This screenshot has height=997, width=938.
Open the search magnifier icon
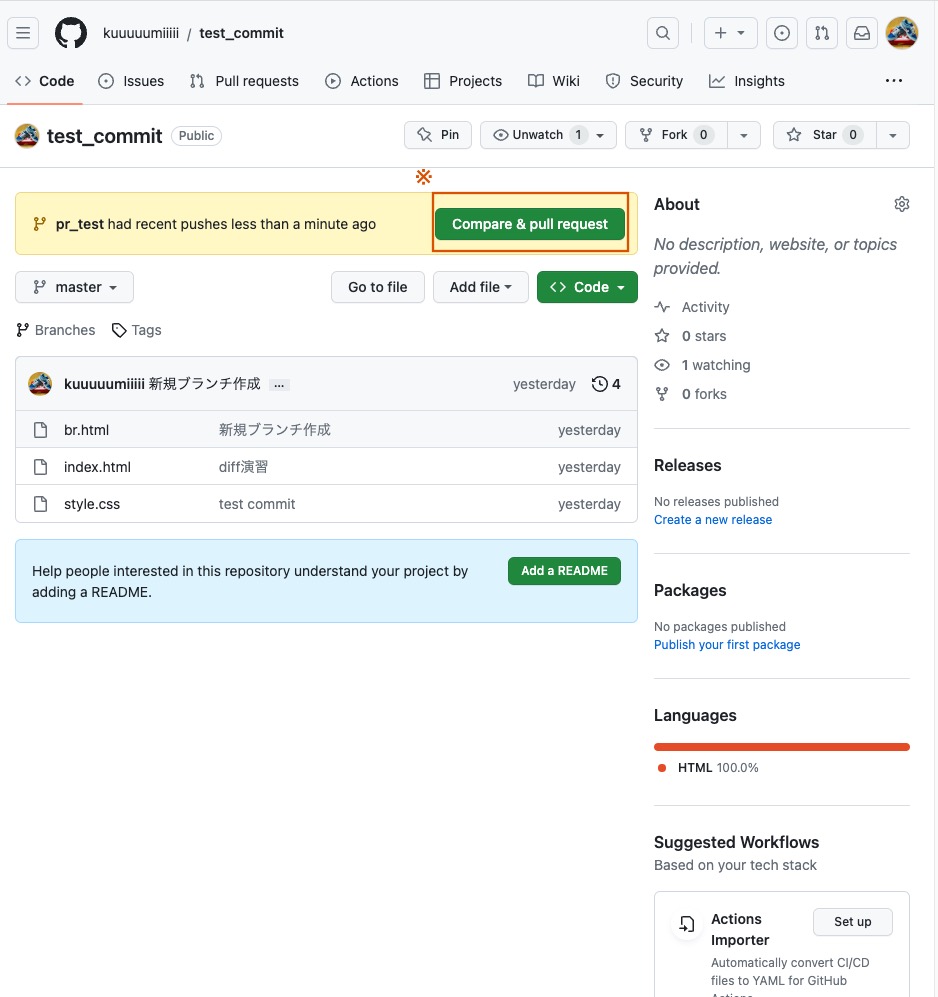click(x=663, y=33)
